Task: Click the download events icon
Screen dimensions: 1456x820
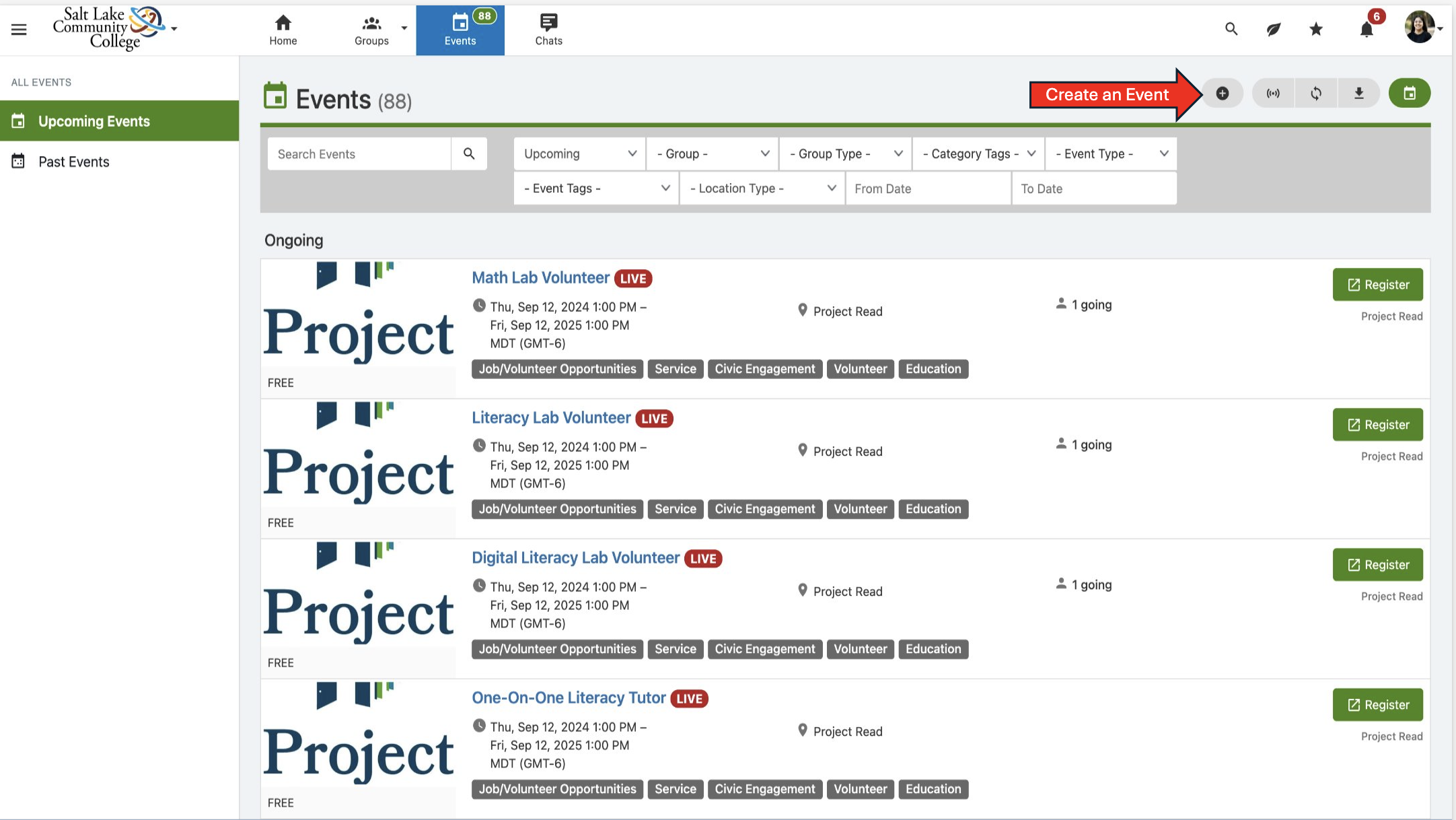Action: point(1358,94)
